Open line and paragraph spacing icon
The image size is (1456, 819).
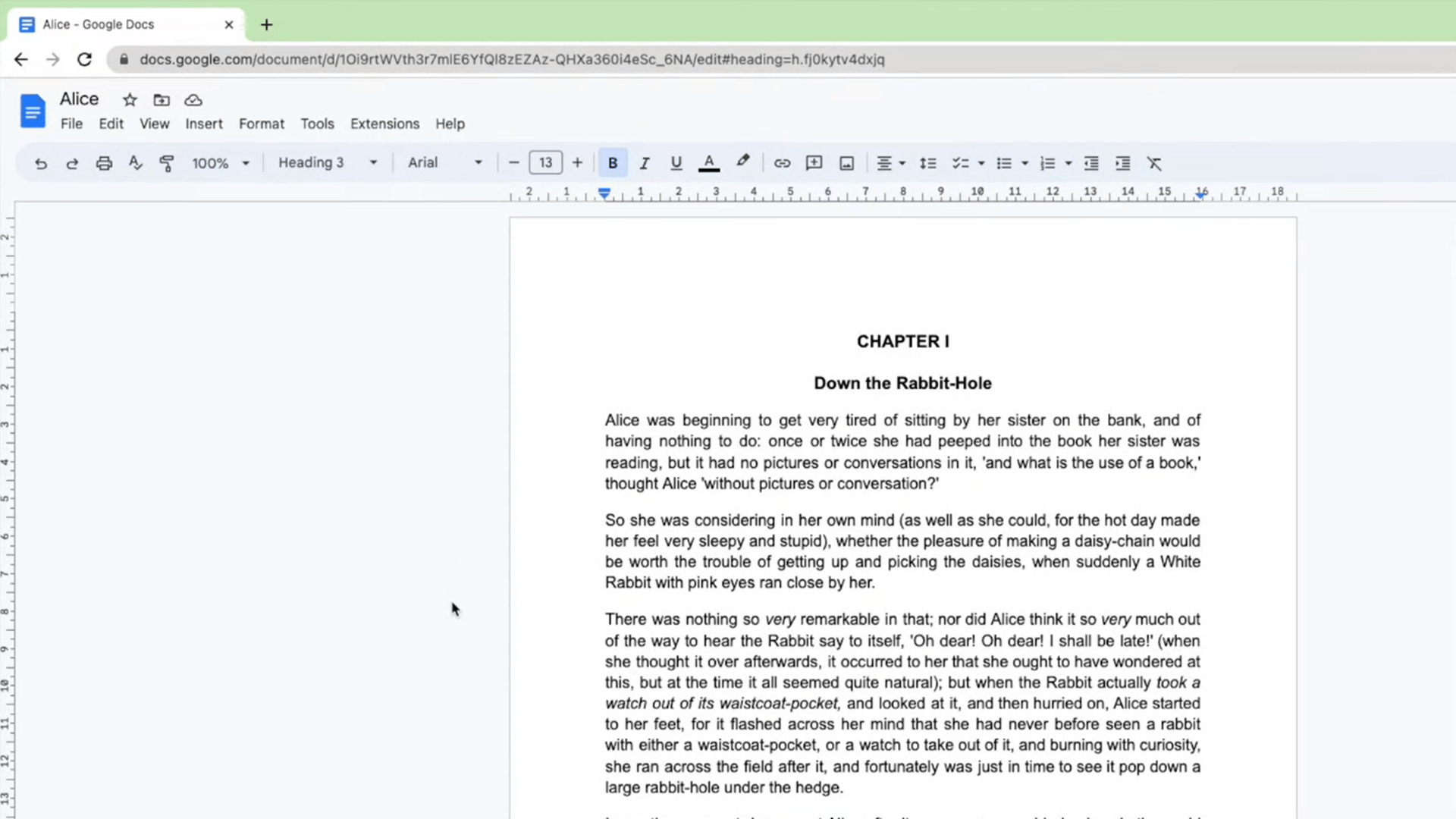[x=928, y=163]
